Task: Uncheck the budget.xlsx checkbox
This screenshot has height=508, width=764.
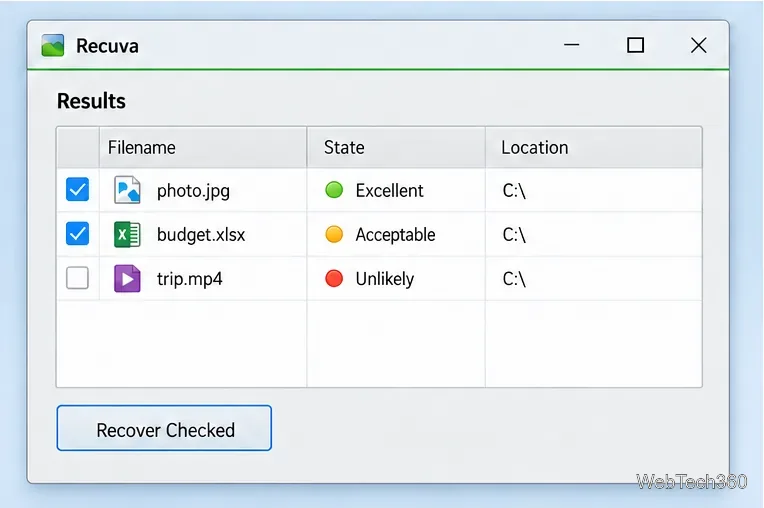Action: (x=77, y=234)
